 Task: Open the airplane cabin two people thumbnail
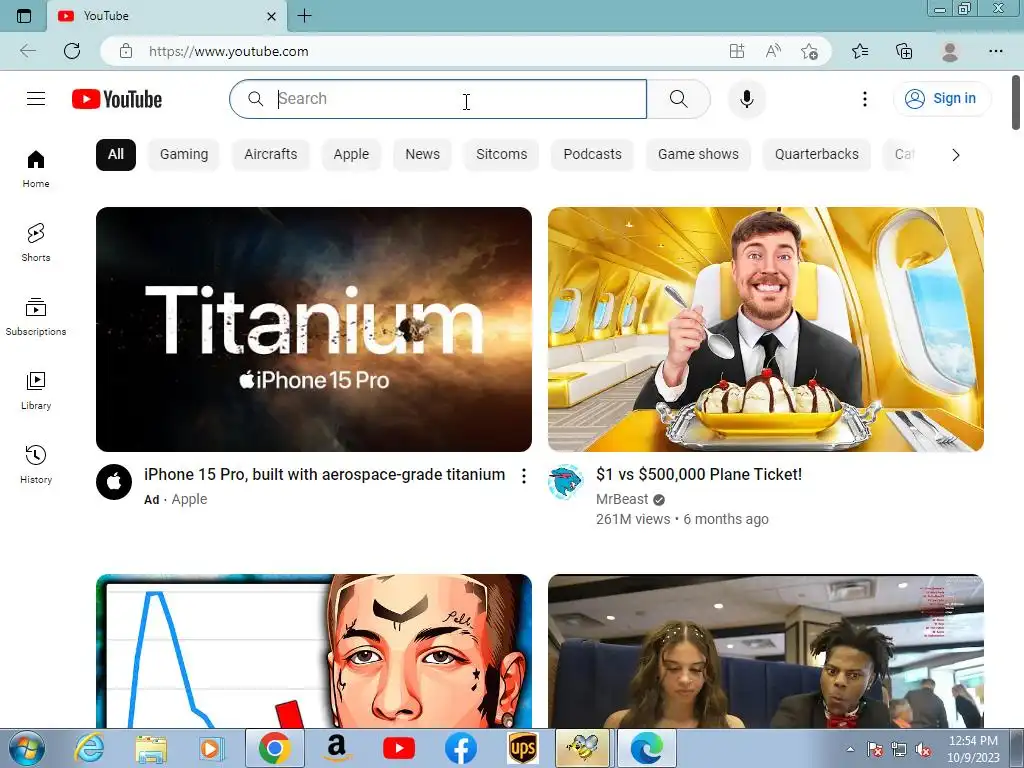tap(766, 651)
